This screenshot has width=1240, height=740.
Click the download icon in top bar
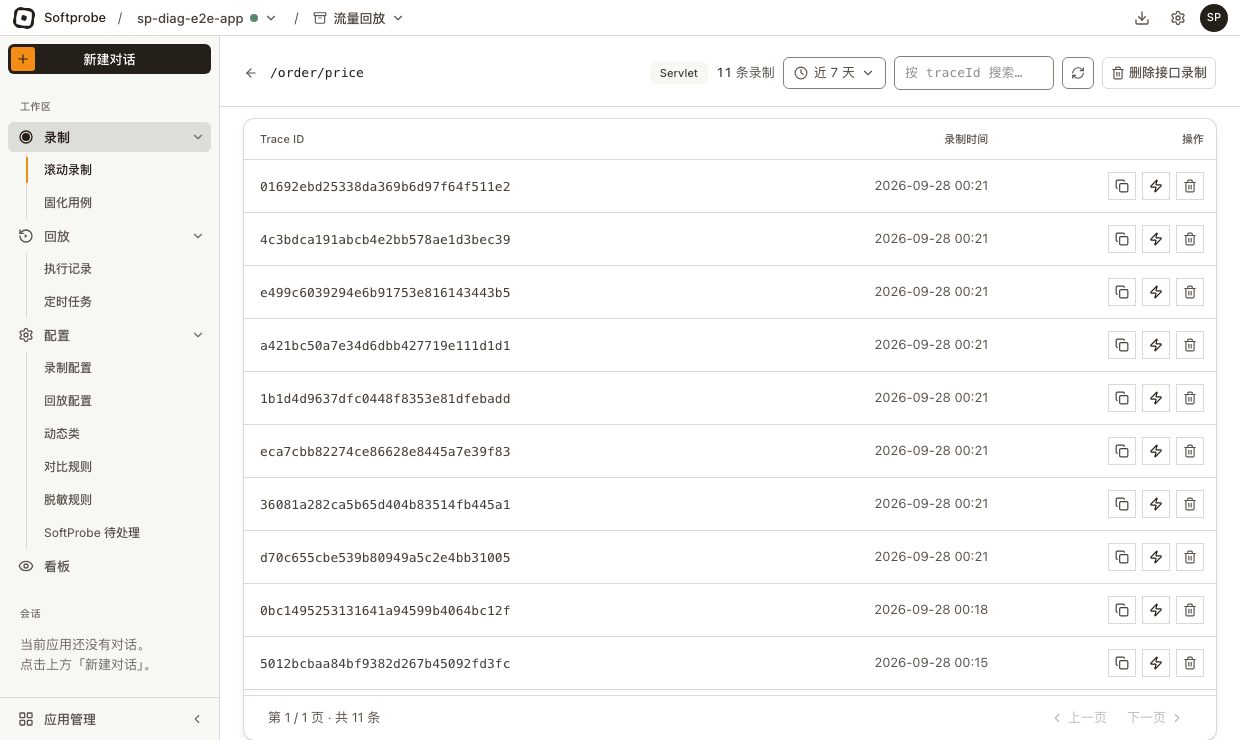[1142, 18]
